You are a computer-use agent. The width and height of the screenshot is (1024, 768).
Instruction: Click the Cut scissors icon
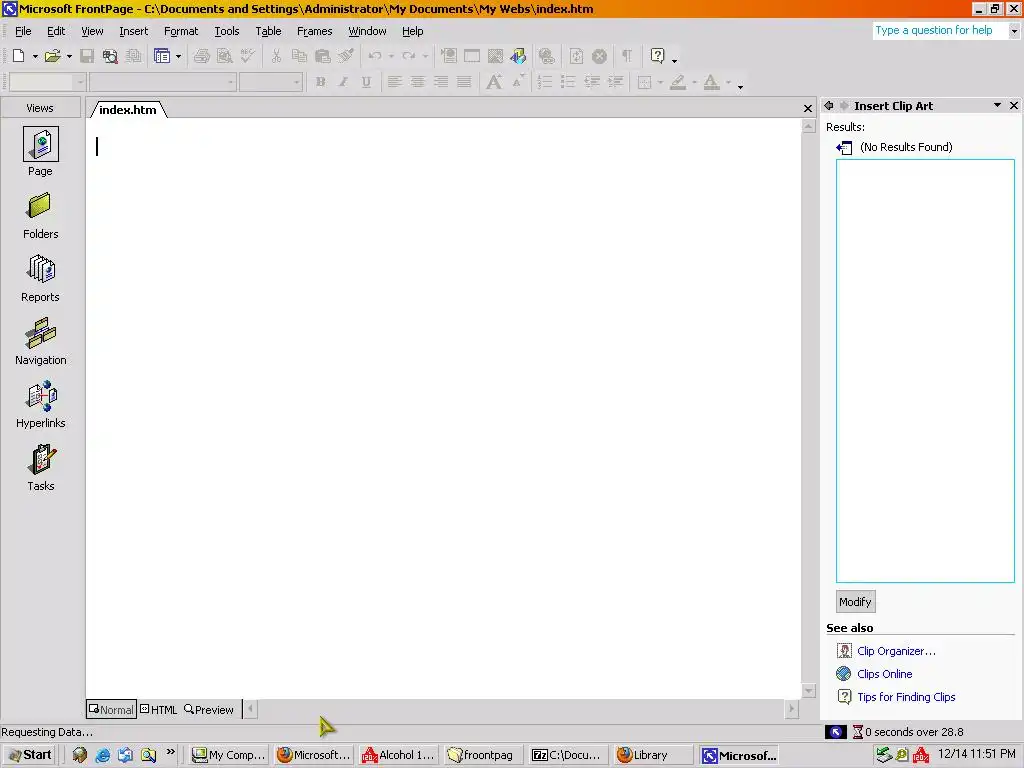(276, 56)
